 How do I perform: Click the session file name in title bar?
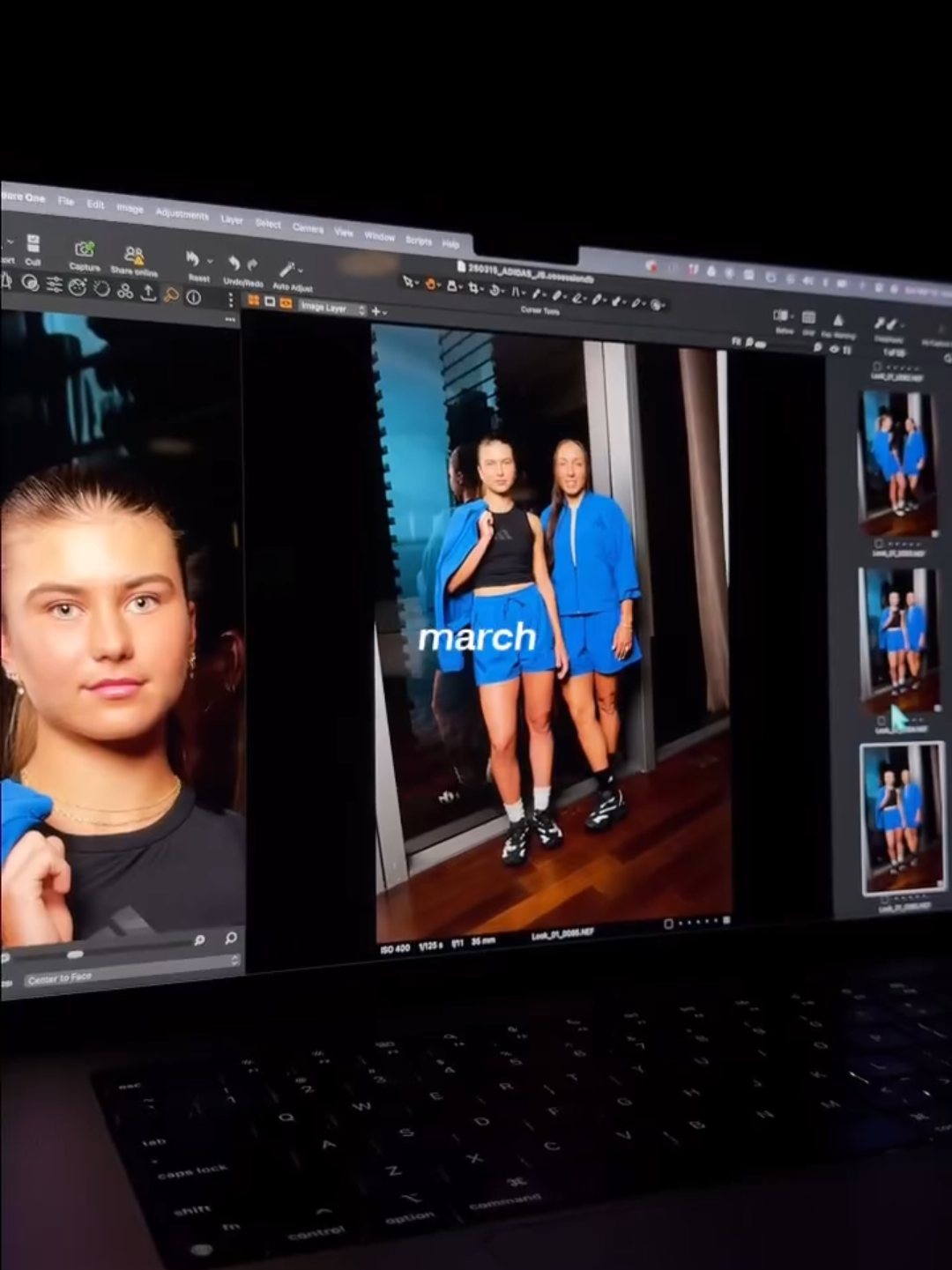pyautogui.click(x=532, y=271)
